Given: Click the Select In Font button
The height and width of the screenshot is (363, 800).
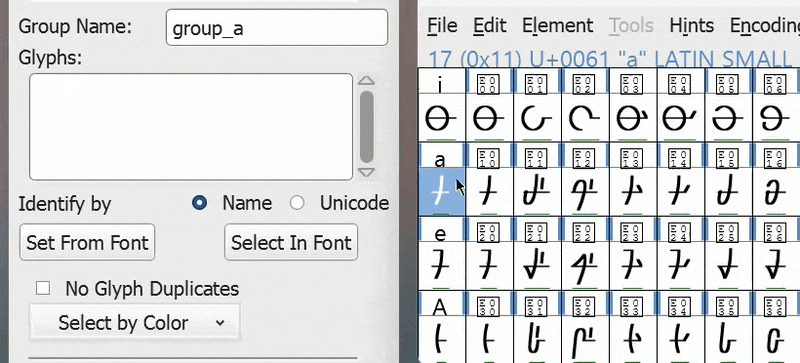Looking at the screenshot, I should click(x=291, y=242).
